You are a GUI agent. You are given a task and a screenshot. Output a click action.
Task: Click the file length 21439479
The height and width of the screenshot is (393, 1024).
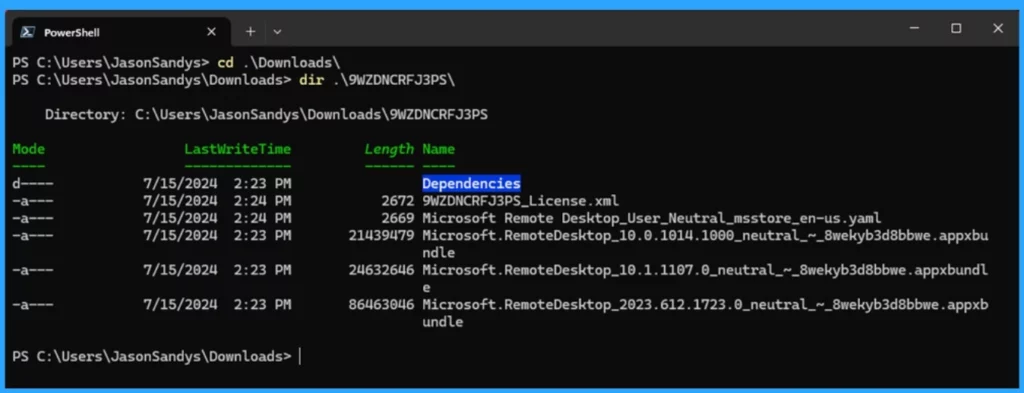point(381,236)
